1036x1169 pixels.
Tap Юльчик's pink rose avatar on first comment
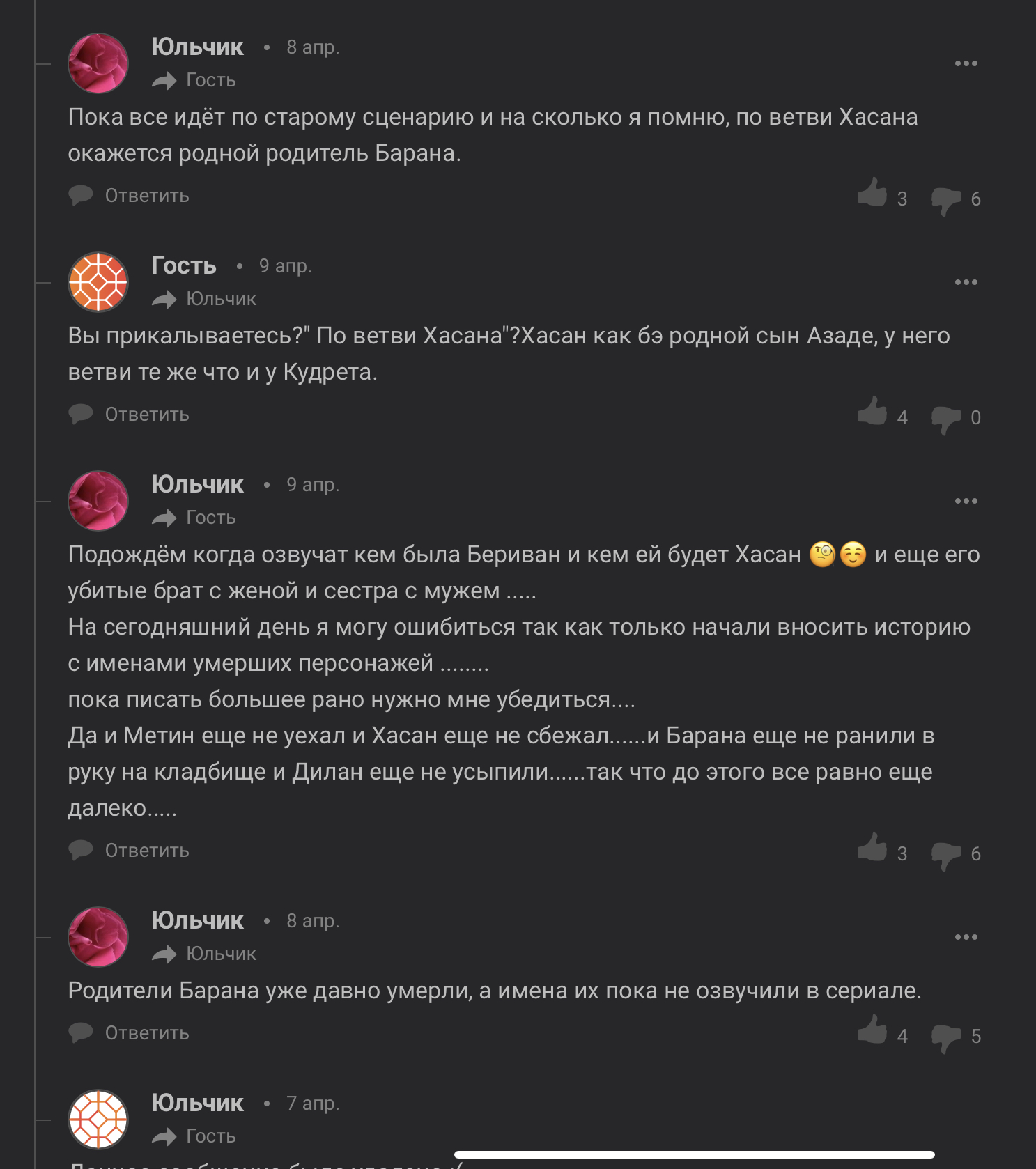[98, 63]
